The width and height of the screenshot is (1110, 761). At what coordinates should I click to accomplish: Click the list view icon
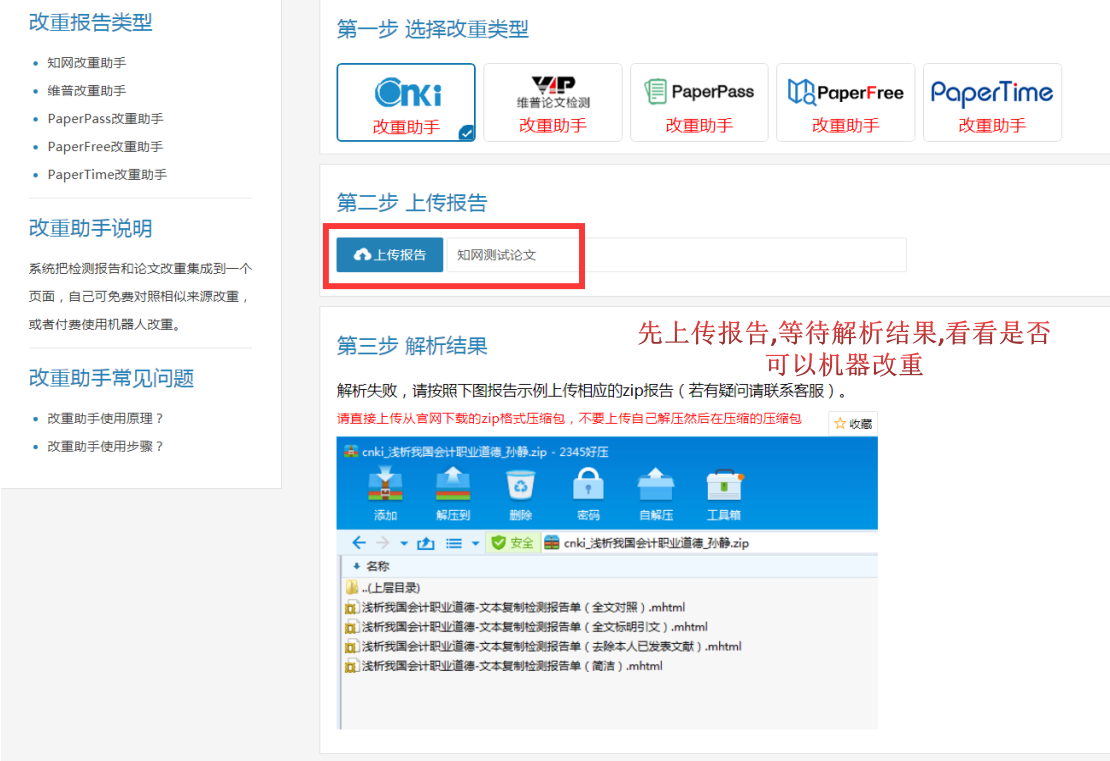(x=454, y=544)
